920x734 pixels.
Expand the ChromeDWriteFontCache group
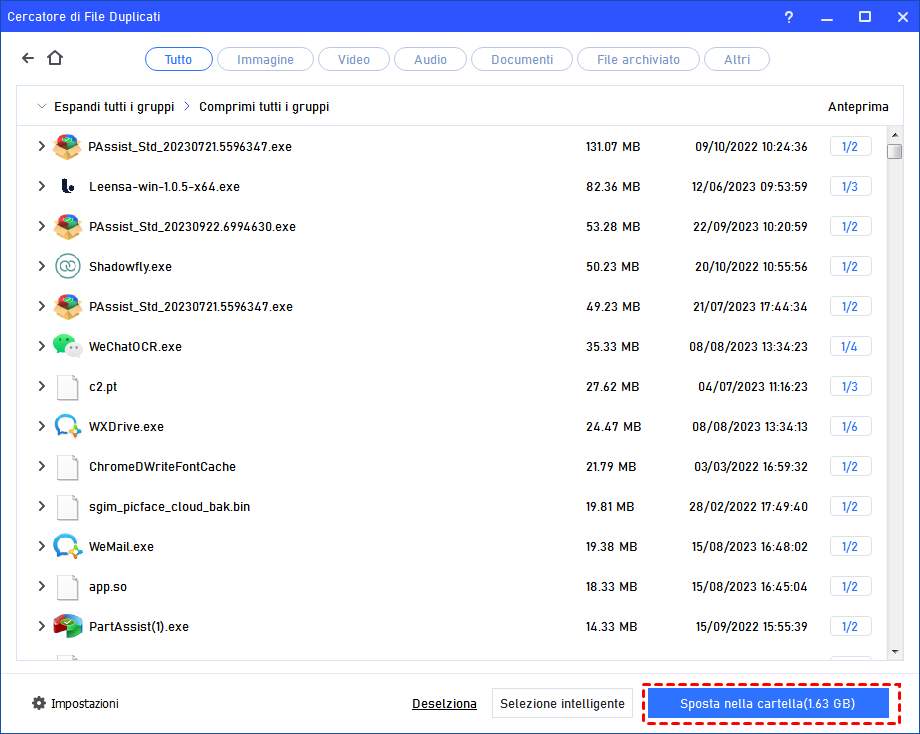41,466
